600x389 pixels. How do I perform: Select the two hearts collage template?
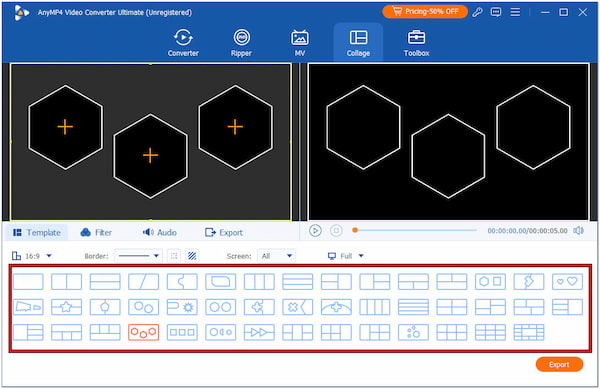pos(567,282)
